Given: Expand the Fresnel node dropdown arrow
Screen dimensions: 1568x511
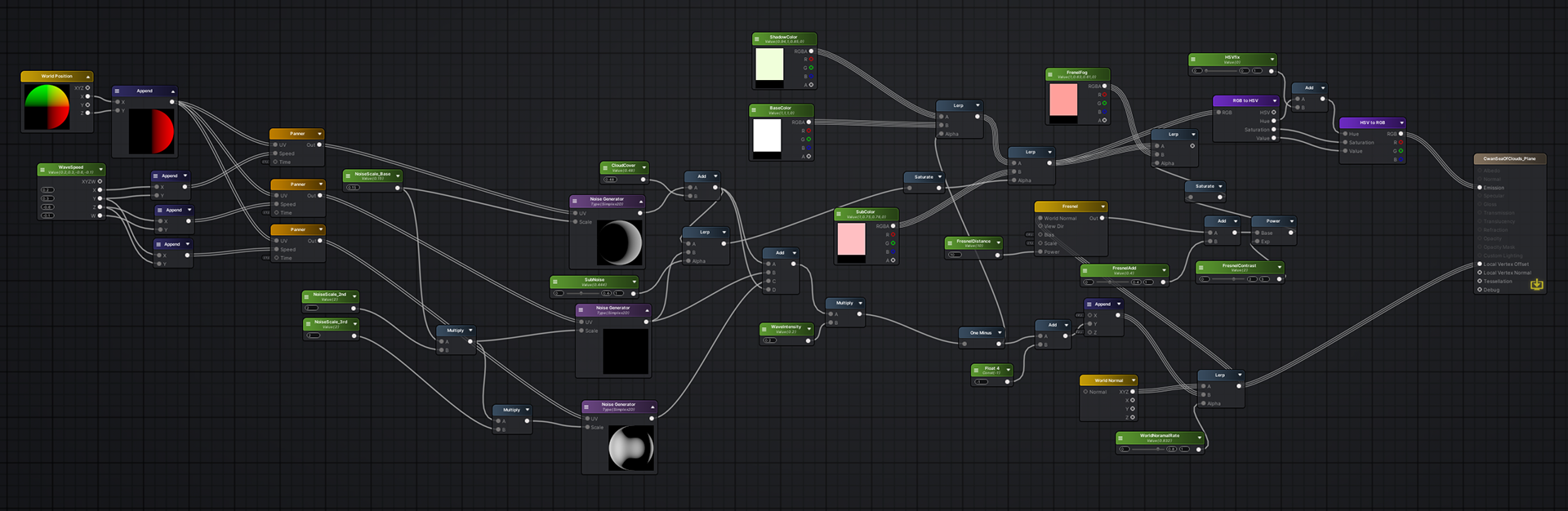Looking at the screenshot, I should click(1102, 207).
